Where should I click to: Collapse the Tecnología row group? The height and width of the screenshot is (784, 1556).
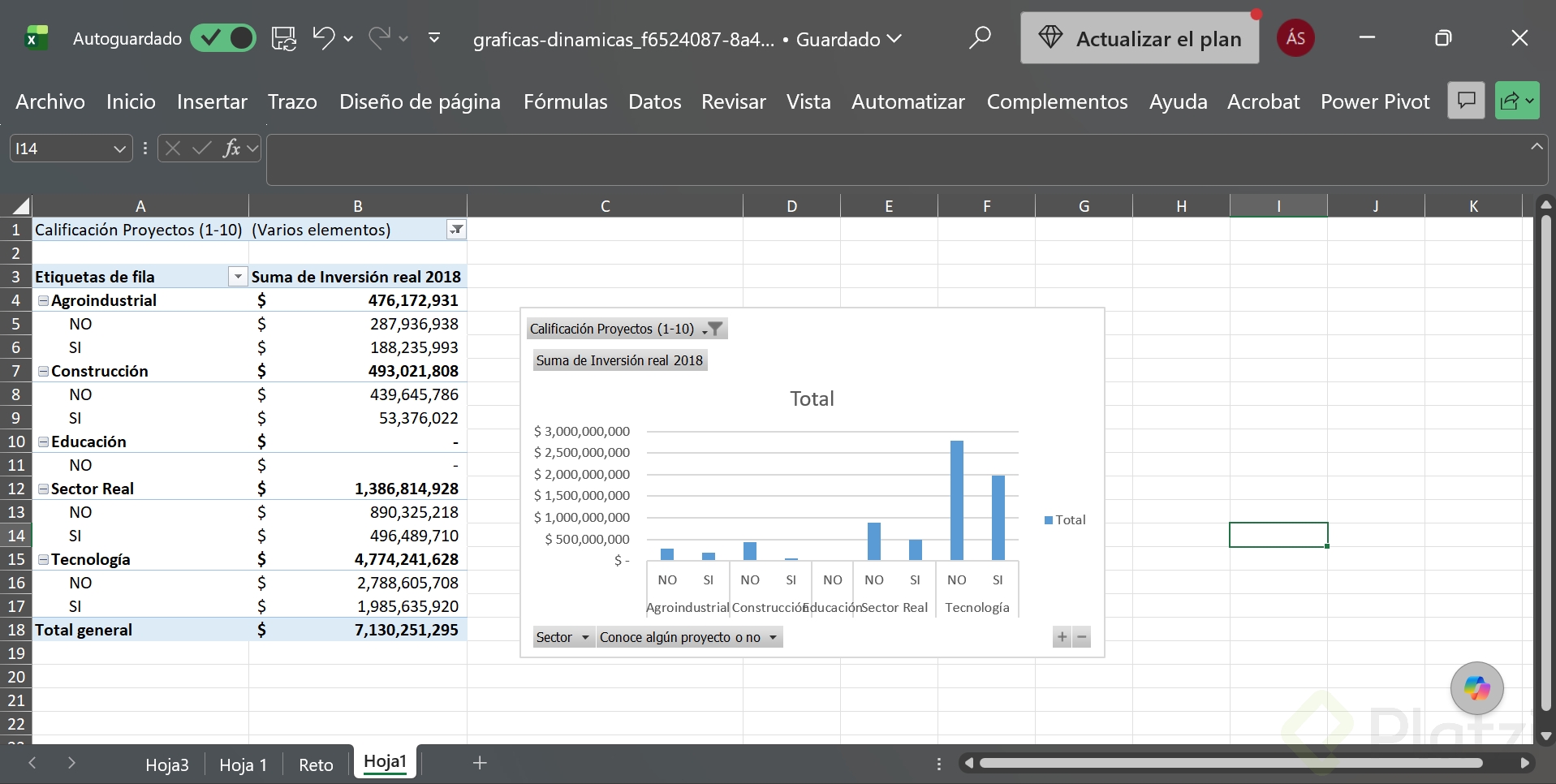click(43, 559)
